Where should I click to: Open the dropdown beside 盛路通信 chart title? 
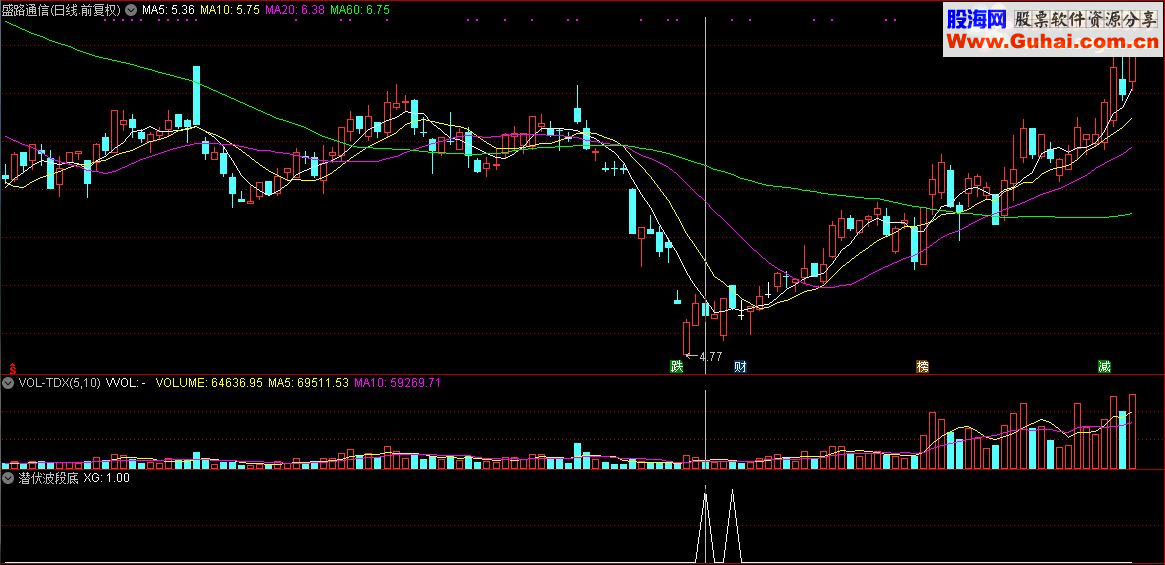tap(131, 10)
